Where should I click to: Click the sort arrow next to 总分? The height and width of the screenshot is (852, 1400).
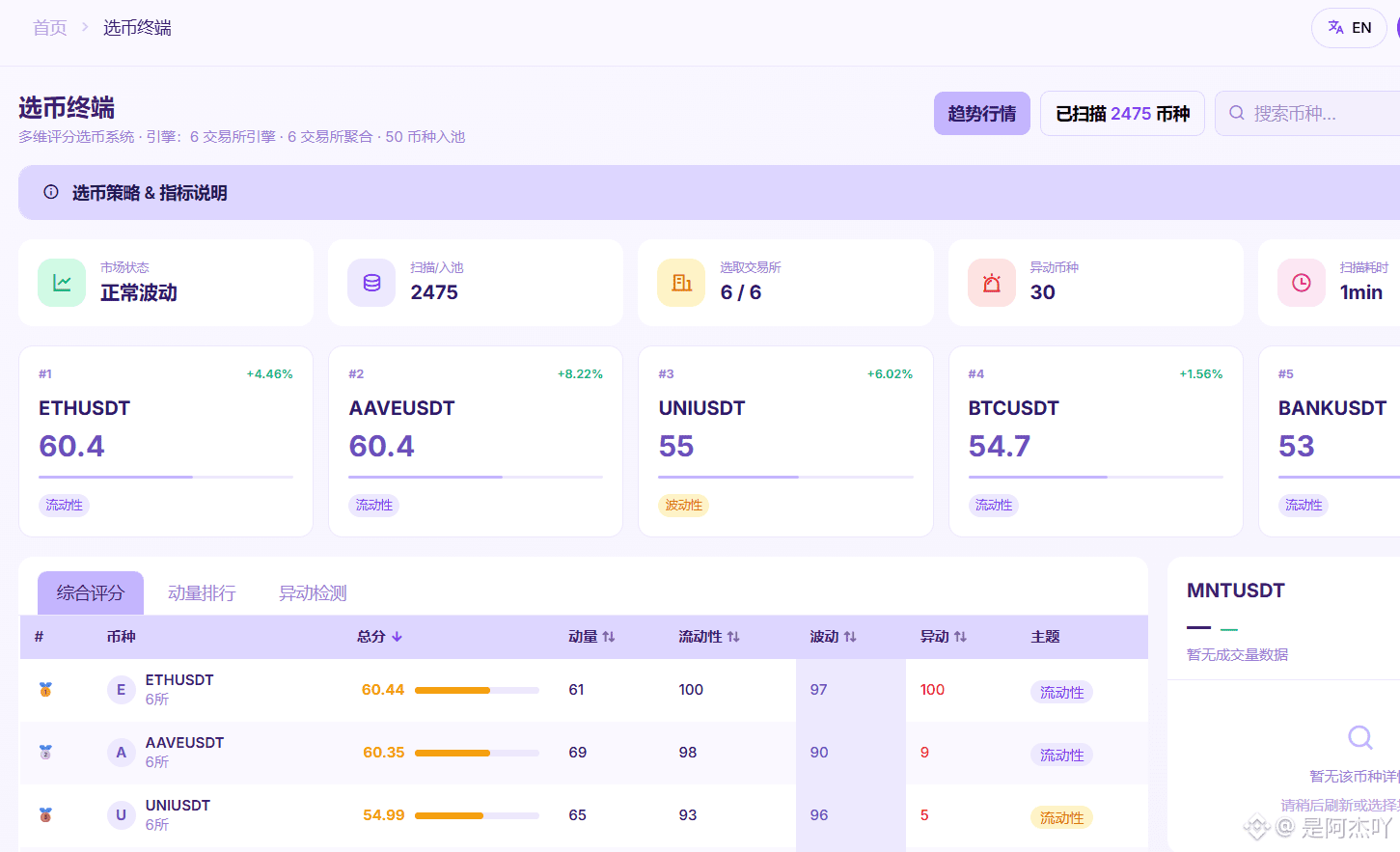pos(397,637)
